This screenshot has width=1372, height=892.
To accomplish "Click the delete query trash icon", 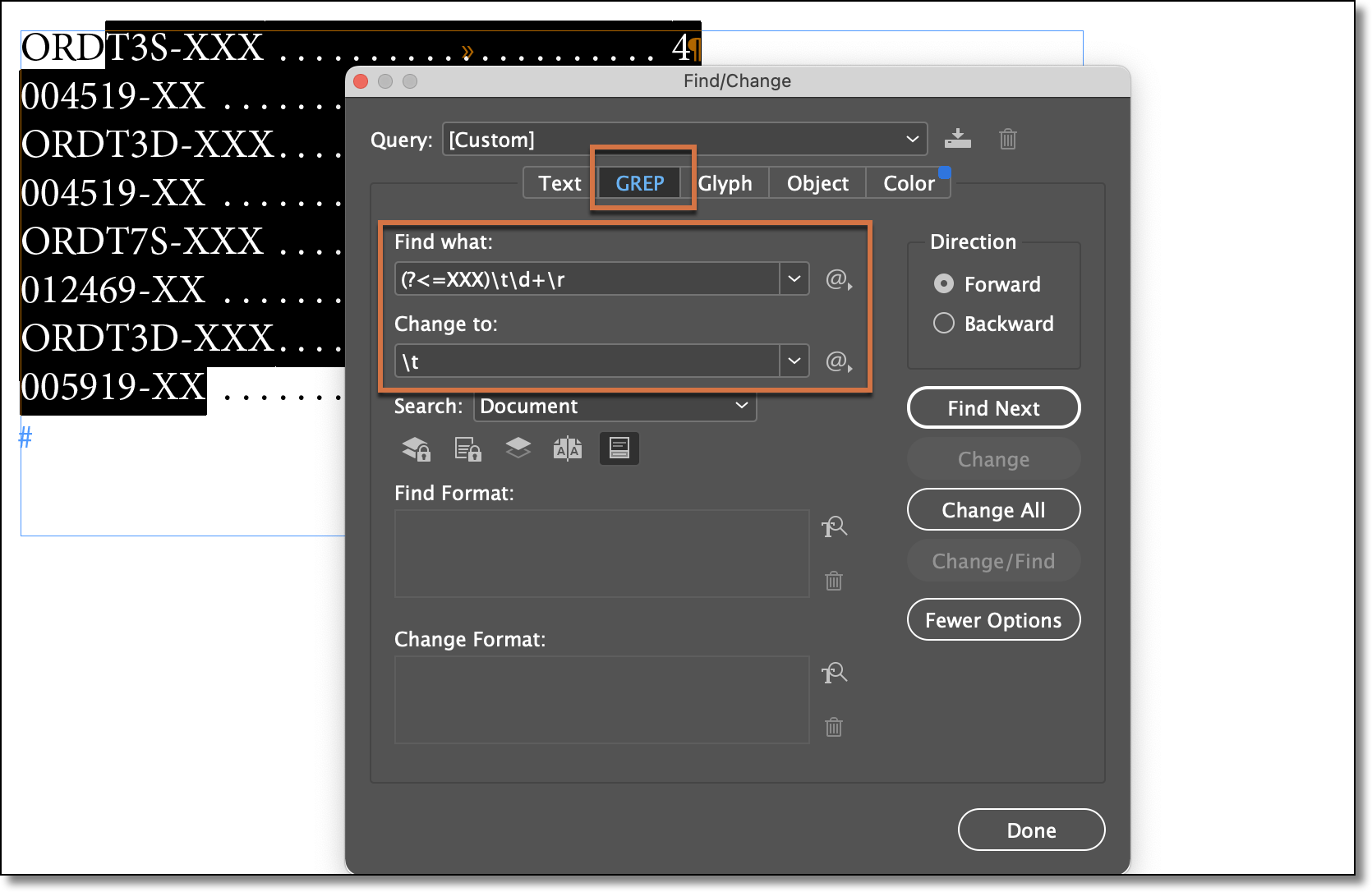I will pyautogui.click(x=1008, y=139).
